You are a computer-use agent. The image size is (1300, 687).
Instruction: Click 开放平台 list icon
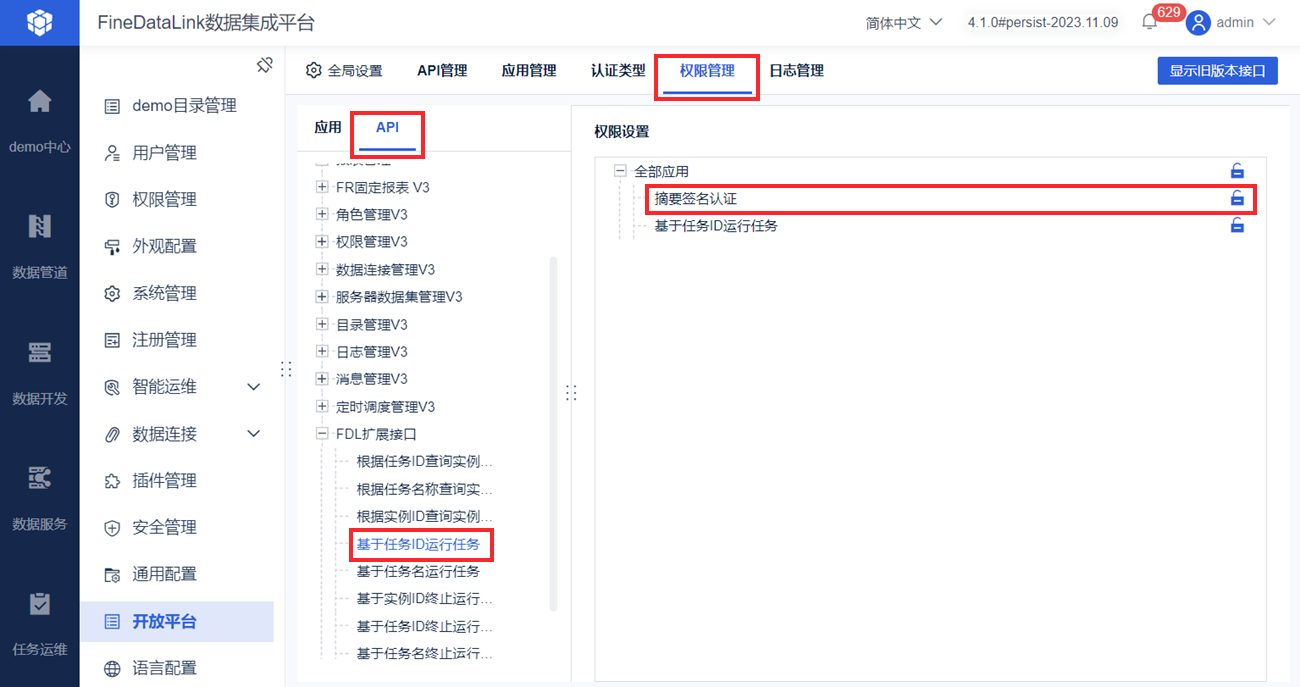[112, 621]
